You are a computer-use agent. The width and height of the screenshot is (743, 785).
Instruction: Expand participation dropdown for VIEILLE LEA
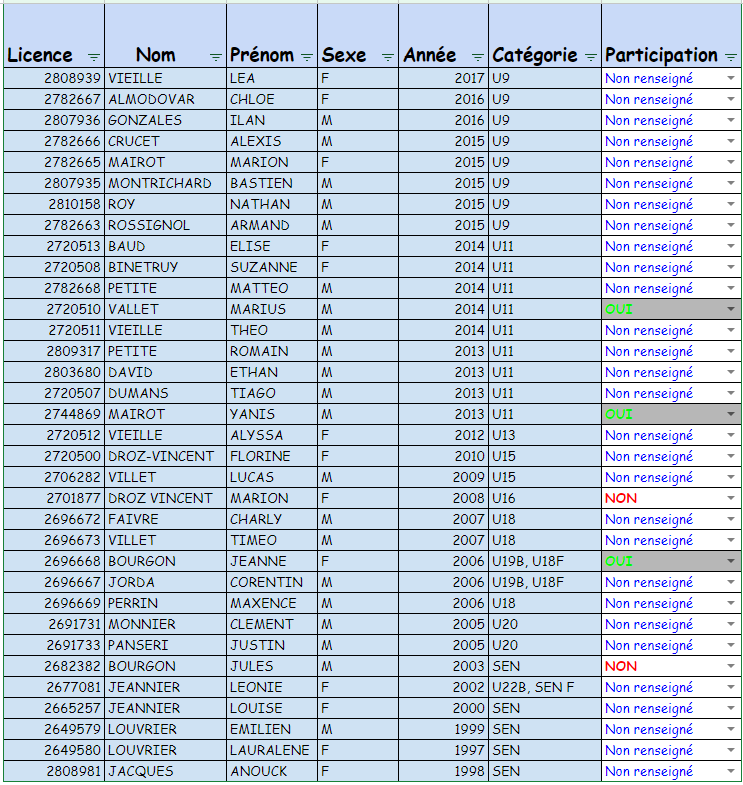[x=731, y=78]
